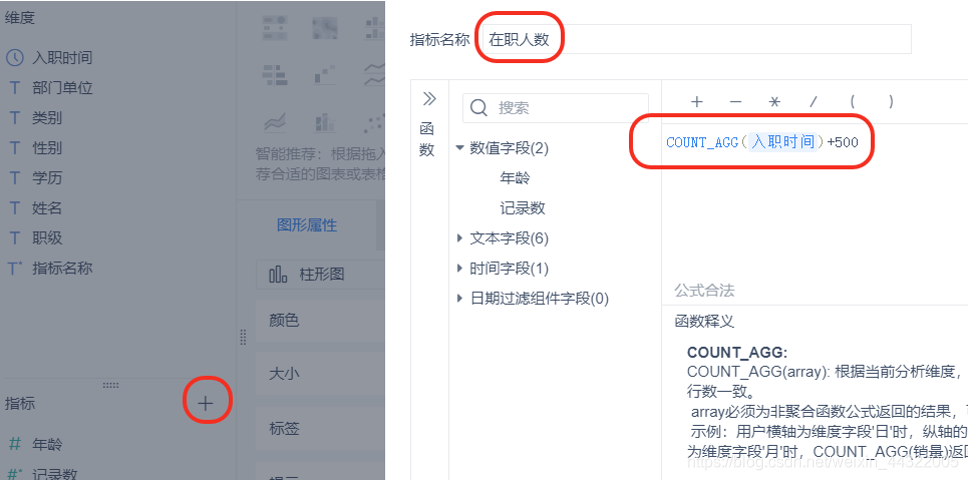968x480 pixels.
Task: Collapse the 数值字段(2) tree group
Action: point(459,148)
